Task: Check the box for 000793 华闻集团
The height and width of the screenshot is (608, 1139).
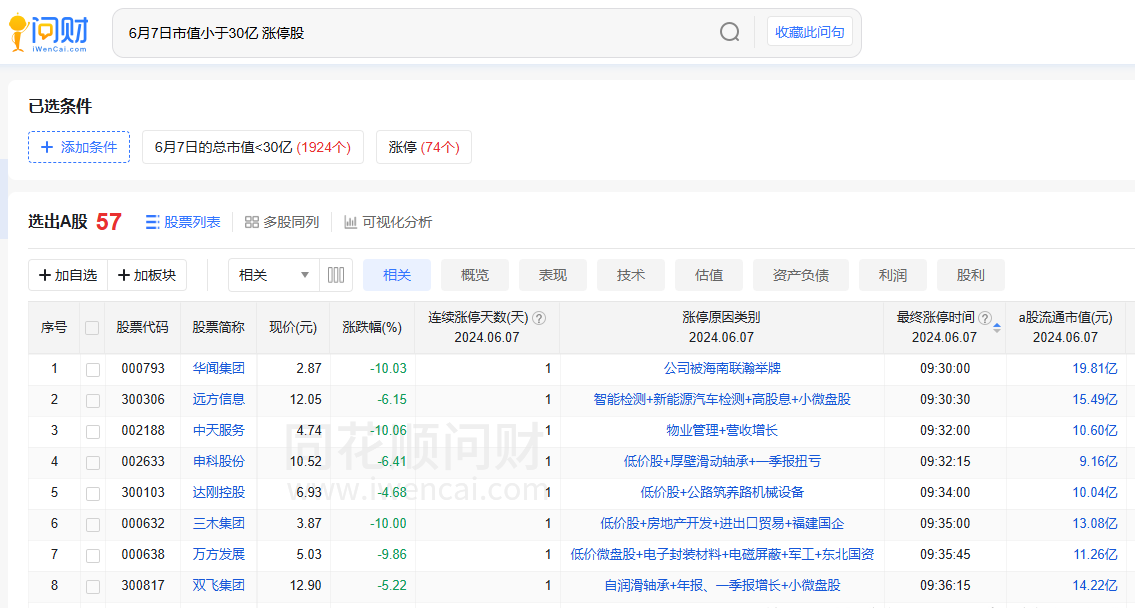Action: point(93,370)
